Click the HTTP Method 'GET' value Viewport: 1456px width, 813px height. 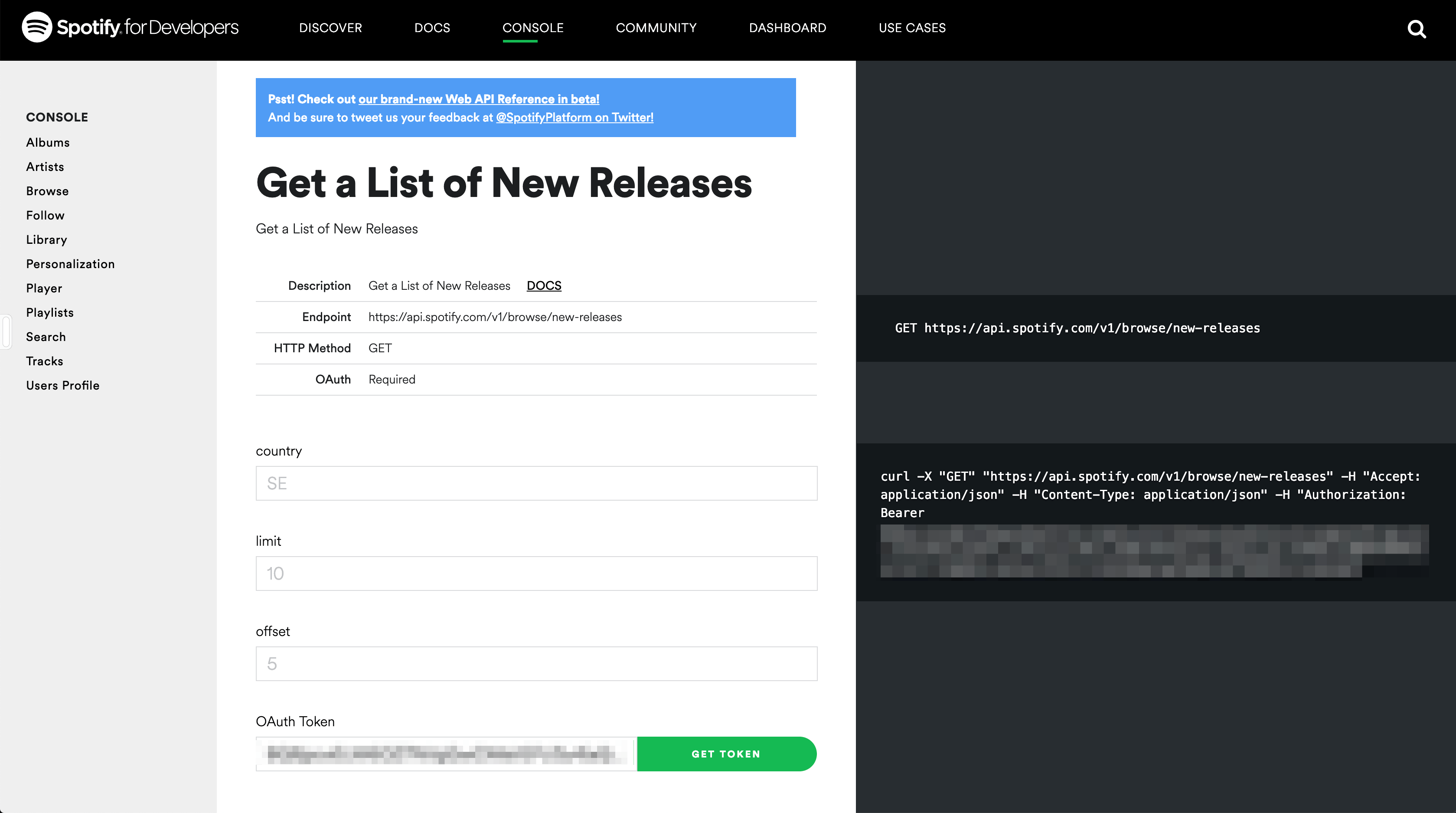[x=380, y=348]
